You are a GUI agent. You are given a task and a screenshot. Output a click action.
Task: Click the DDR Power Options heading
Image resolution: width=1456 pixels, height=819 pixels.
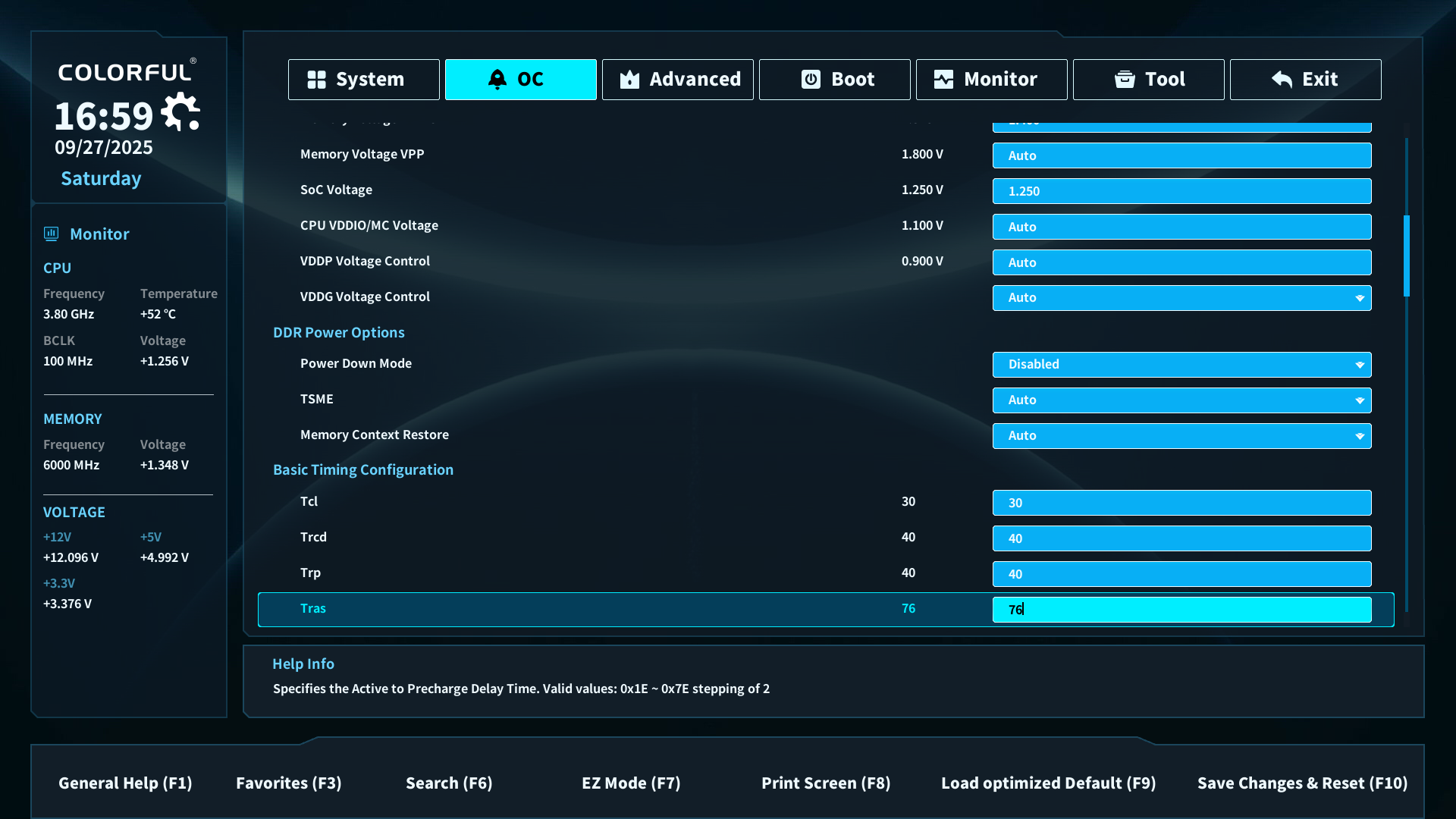pyautogui.click(x=339, y=333)
